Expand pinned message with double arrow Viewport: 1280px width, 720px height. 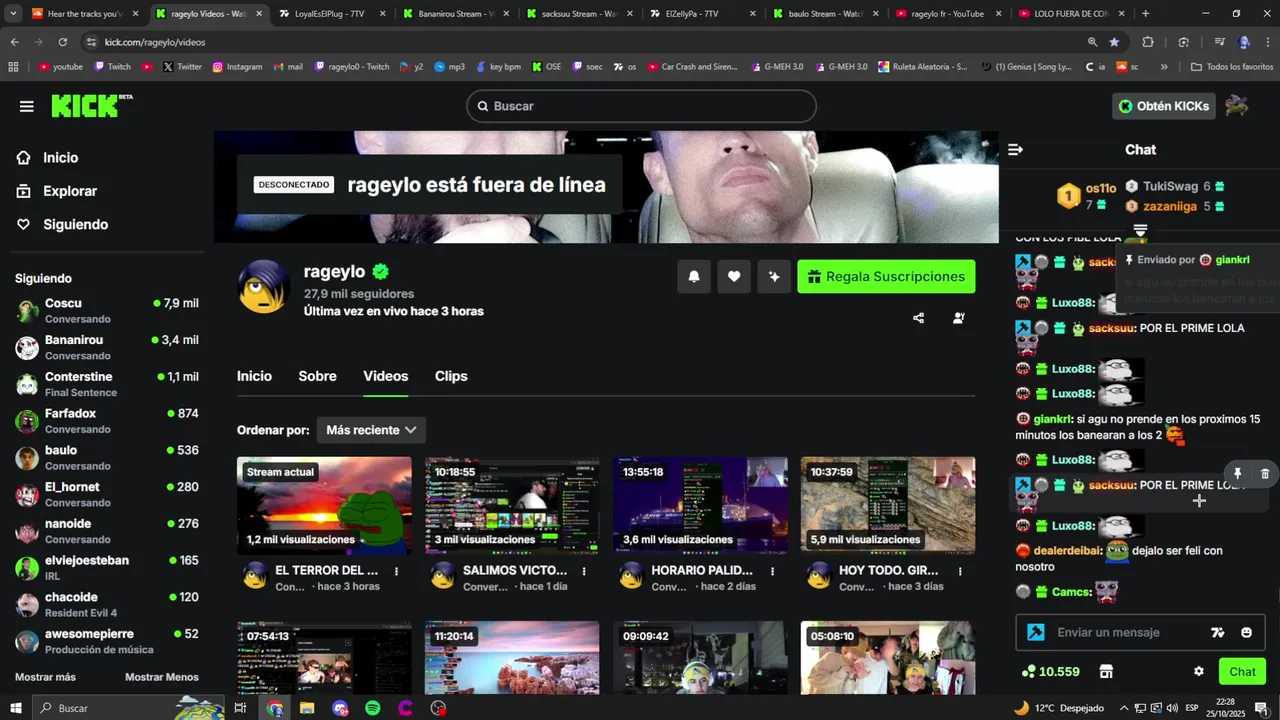(x=1140, y=231)
